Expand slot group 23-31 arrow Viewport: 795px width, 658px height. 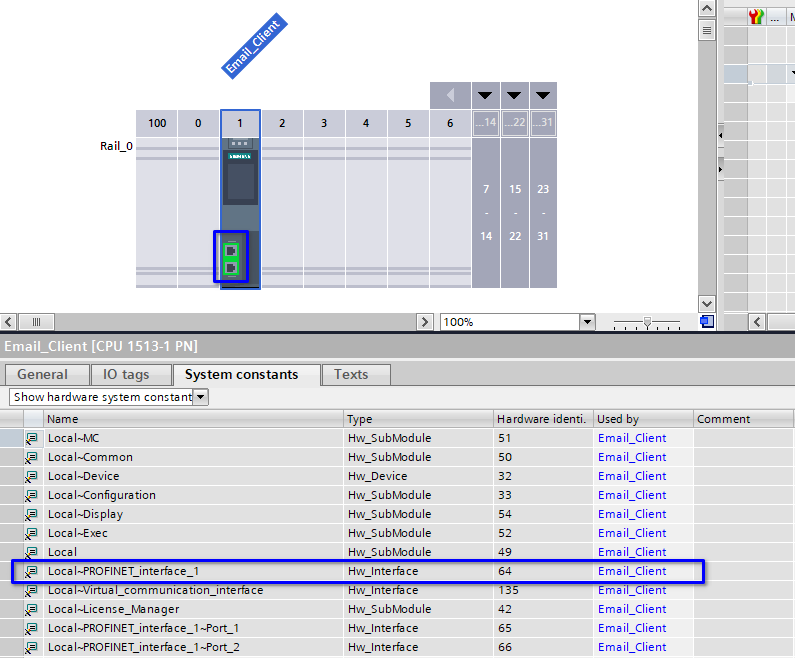click(x=543, y=95)
